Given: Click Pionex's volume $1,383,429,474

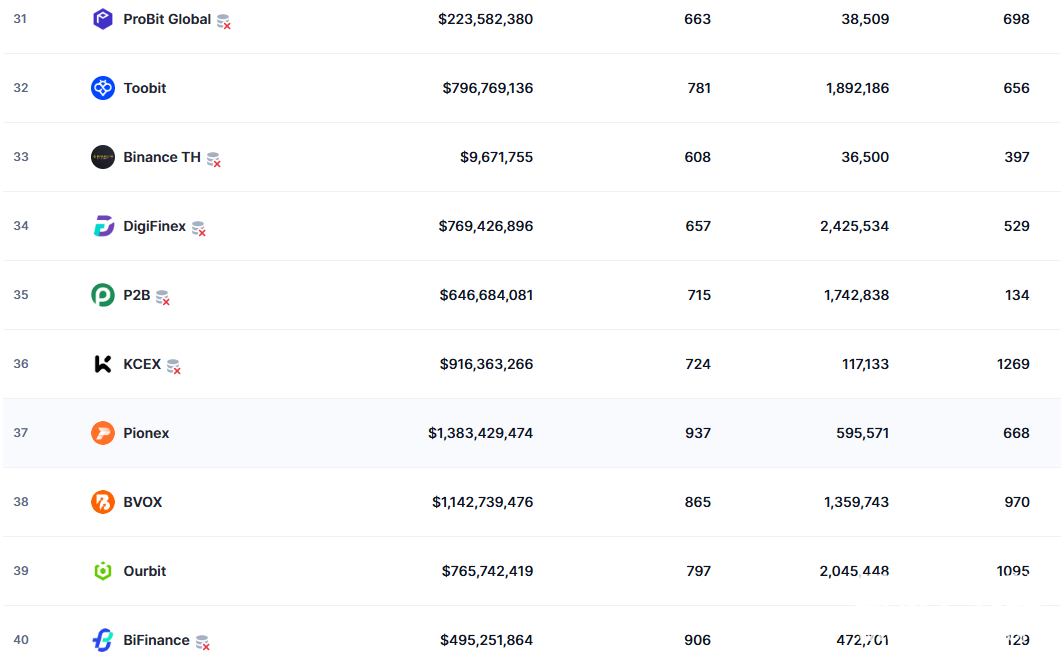Looking at the screenshot, I should pos(480,433).
